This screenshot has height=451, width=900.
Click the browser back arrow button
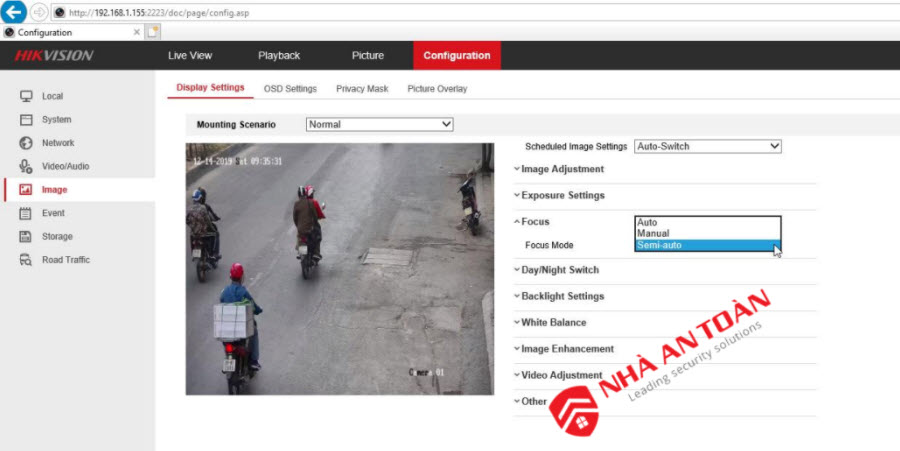15,12
